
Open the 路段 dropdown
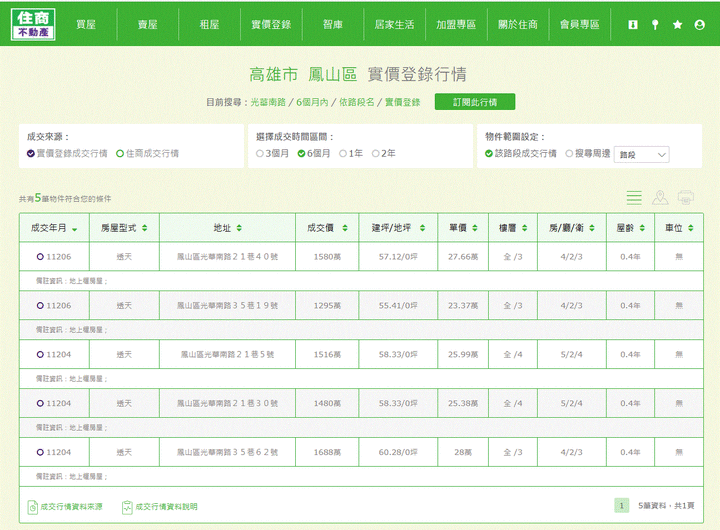pyautogui.click(x=641, y=154)
